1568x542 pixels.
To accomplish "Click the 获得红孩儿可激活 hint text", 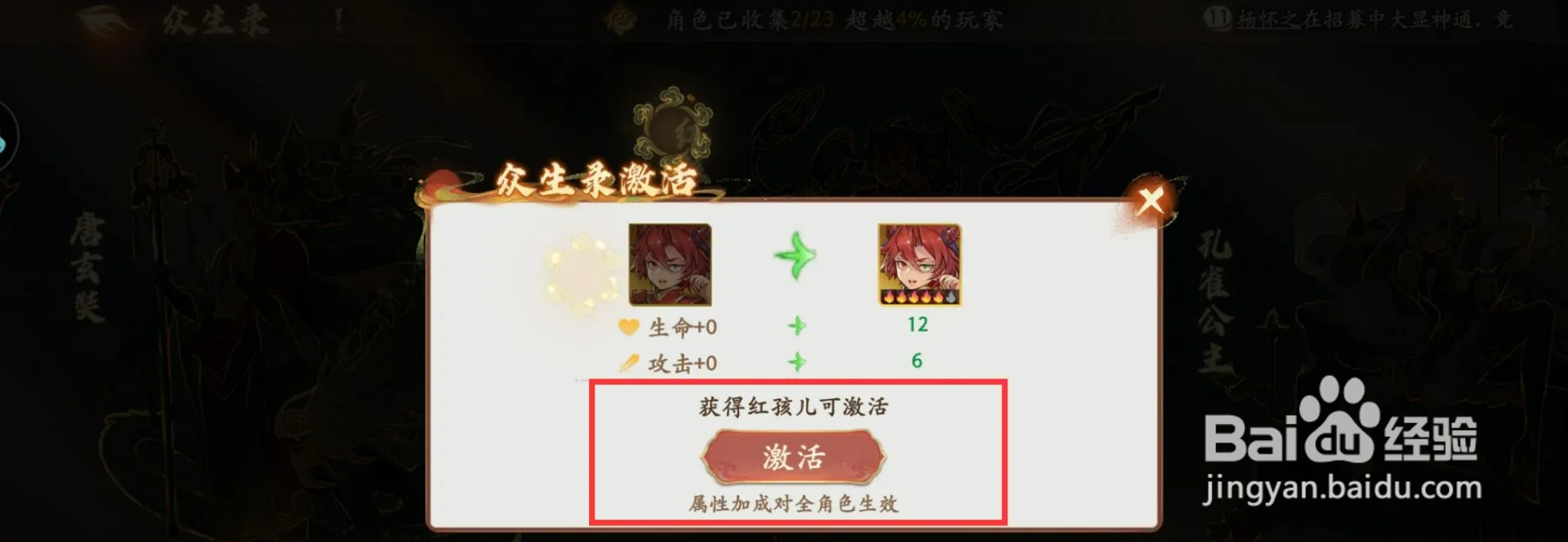I will (794, 407).
